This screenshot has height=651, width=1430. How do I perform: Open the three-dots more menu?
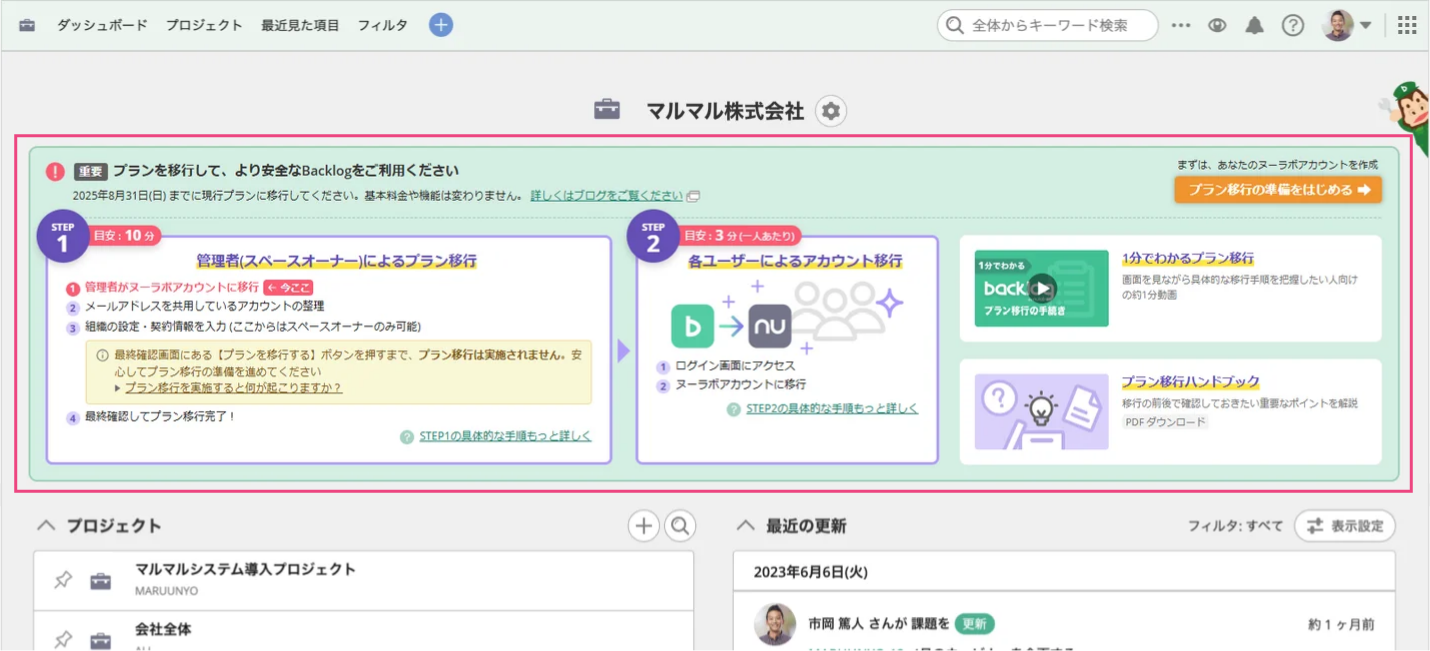pyautogui.click(x=1181, y=26)
